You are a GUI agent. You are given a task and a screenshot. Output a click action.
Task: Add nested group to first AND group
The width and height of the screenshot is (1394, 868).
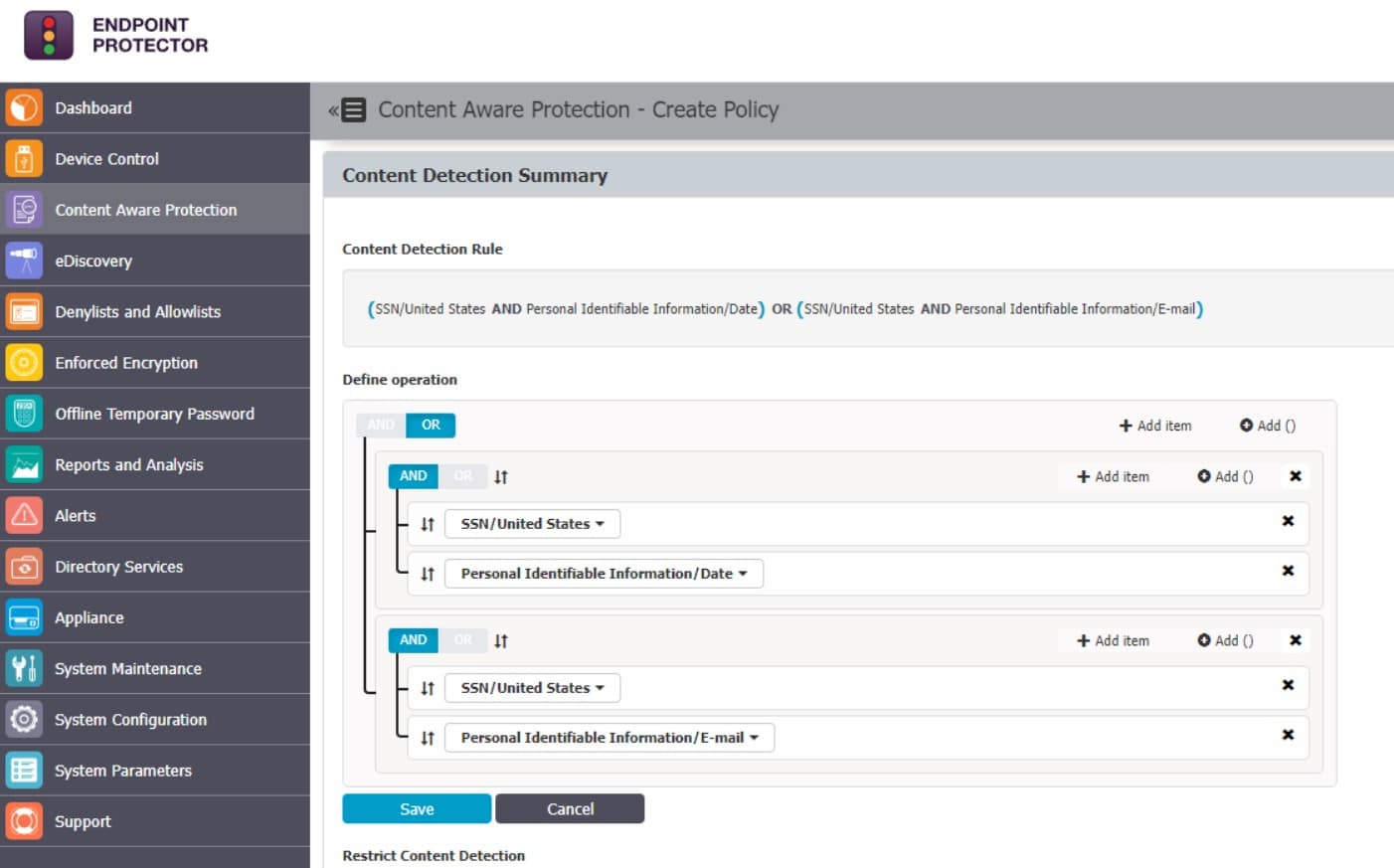[x=1225, y=476]
